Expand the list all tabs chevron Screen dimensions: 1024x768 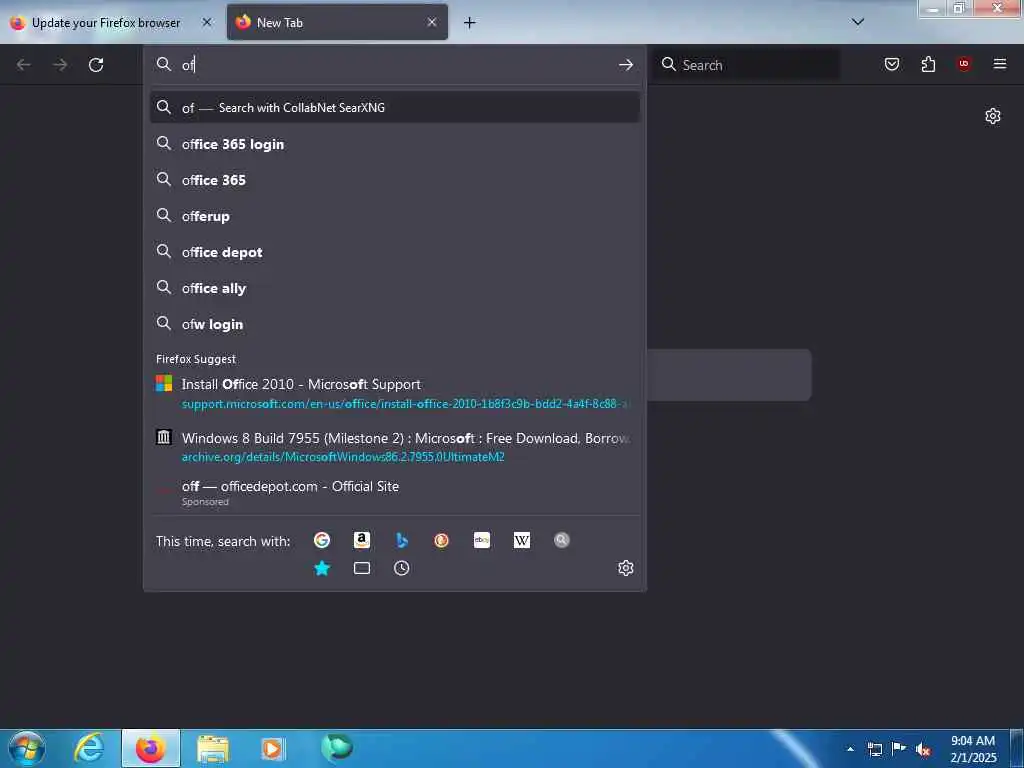click(858, 22)
